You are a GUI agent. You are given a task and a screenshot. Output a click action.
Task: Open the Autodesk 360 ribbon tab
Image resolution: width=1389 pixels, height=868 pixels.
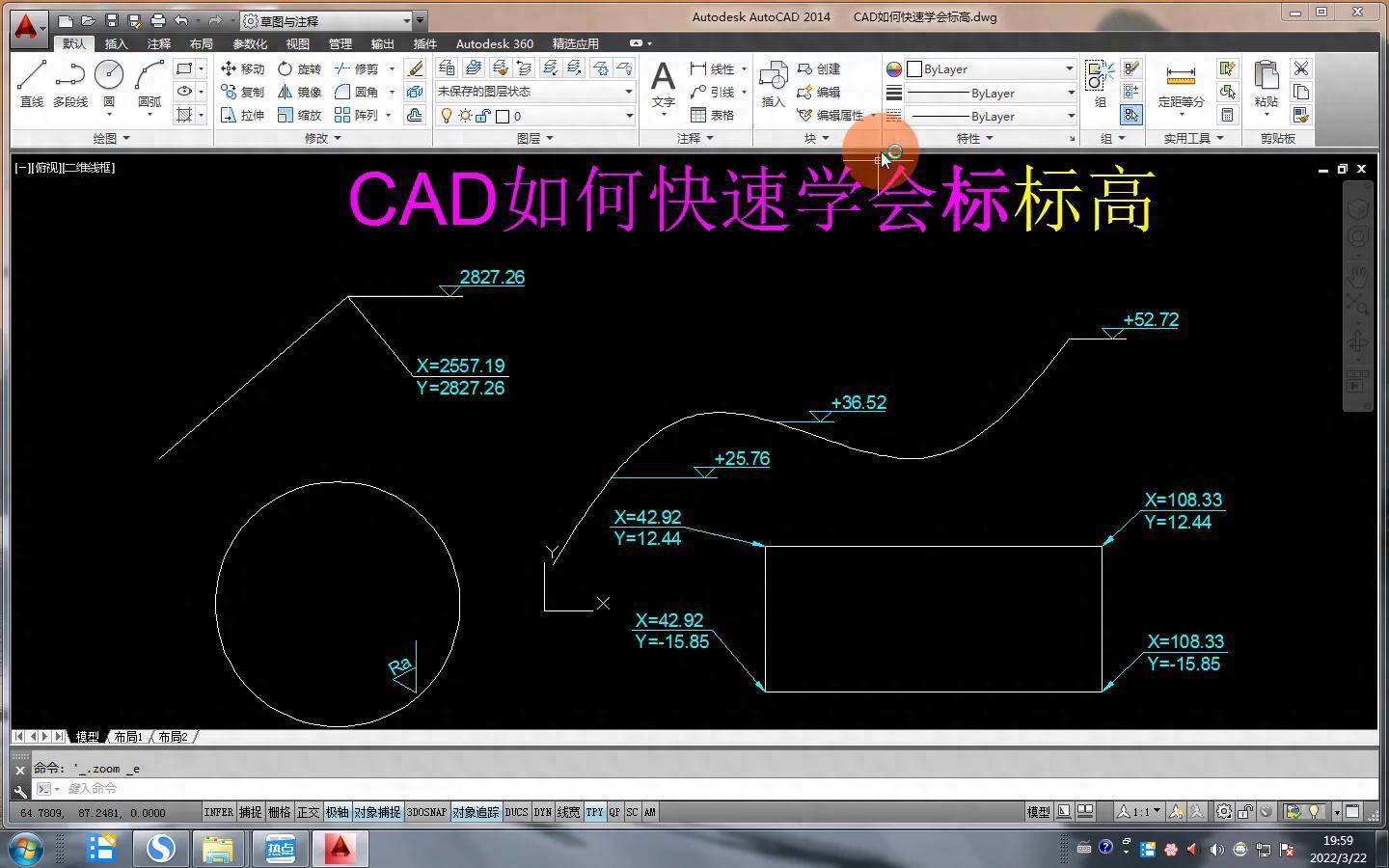[494, 43]
